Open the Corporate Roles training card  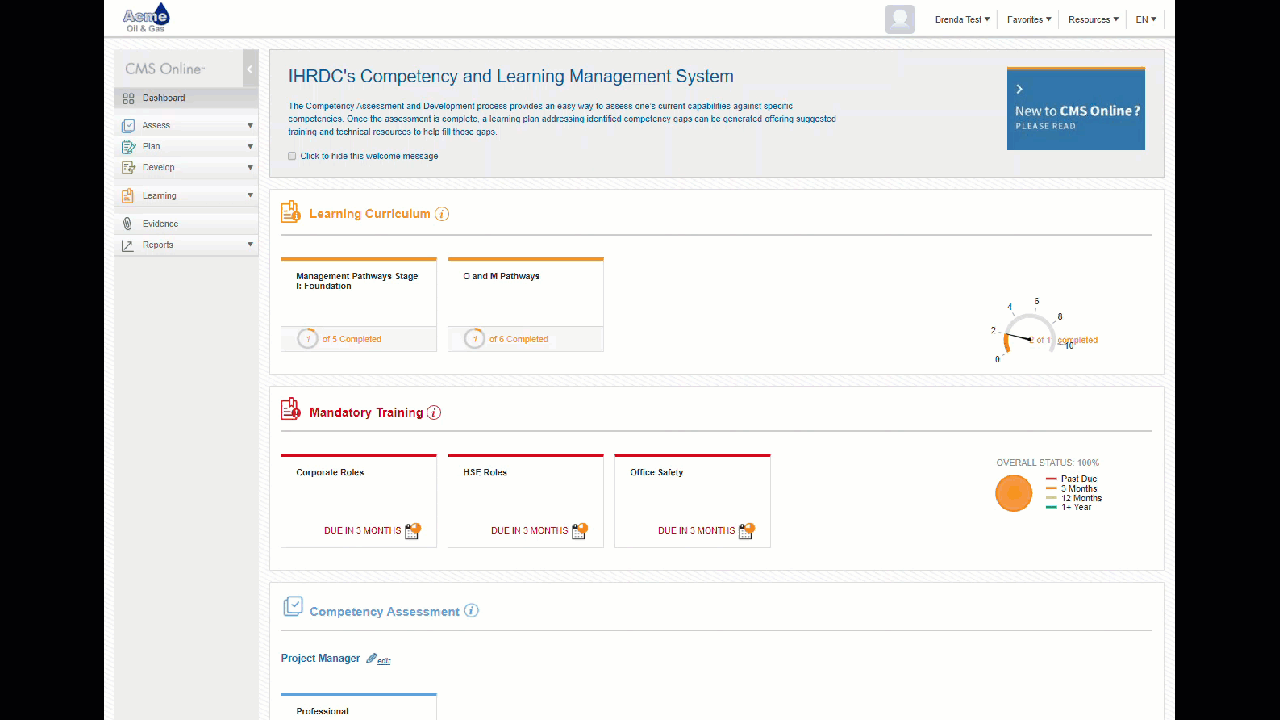pyautogui.click(x=359, y=501)
